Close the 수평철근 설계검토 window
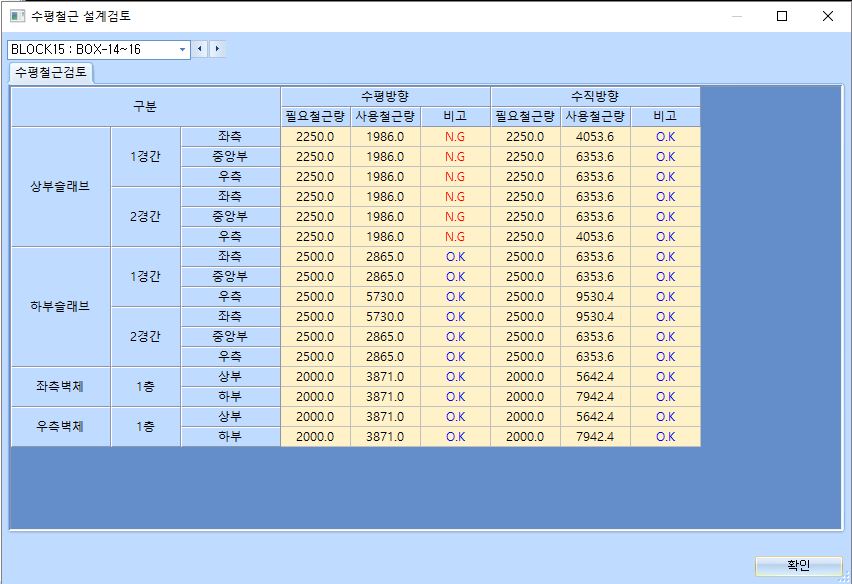Image resolution: width=852 pixels, height=584 pixels. (828, 16)
